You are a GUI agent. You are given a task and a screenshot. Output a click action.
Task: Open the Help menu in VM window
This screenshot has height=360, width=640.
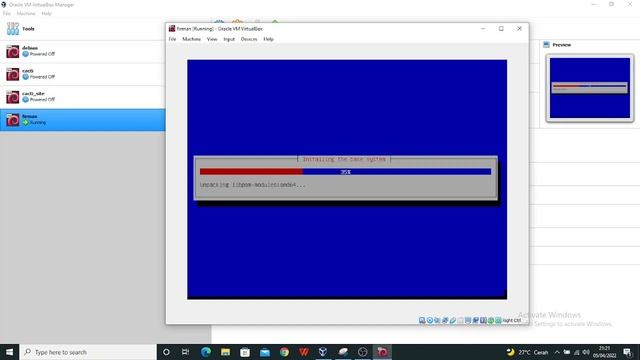coord(268,39)
